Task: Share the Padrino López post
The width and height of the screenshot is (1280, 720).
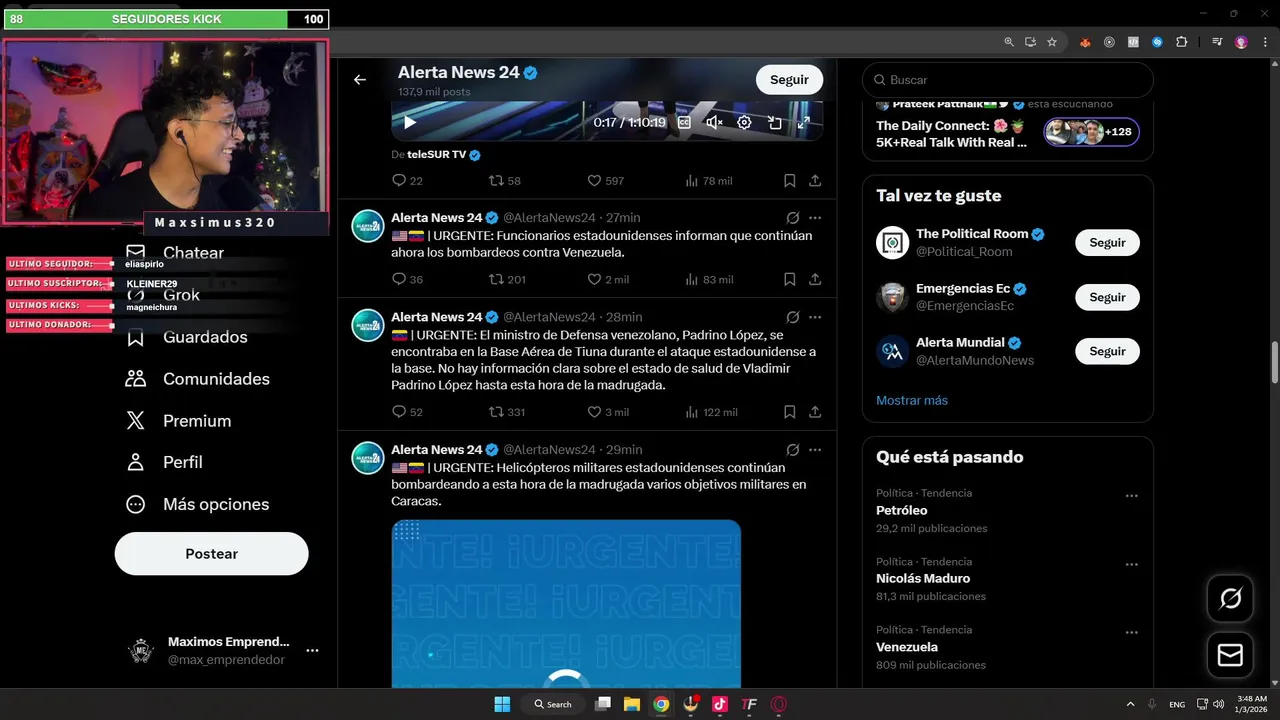Action: pyautogui.click(x=815, y=412)
